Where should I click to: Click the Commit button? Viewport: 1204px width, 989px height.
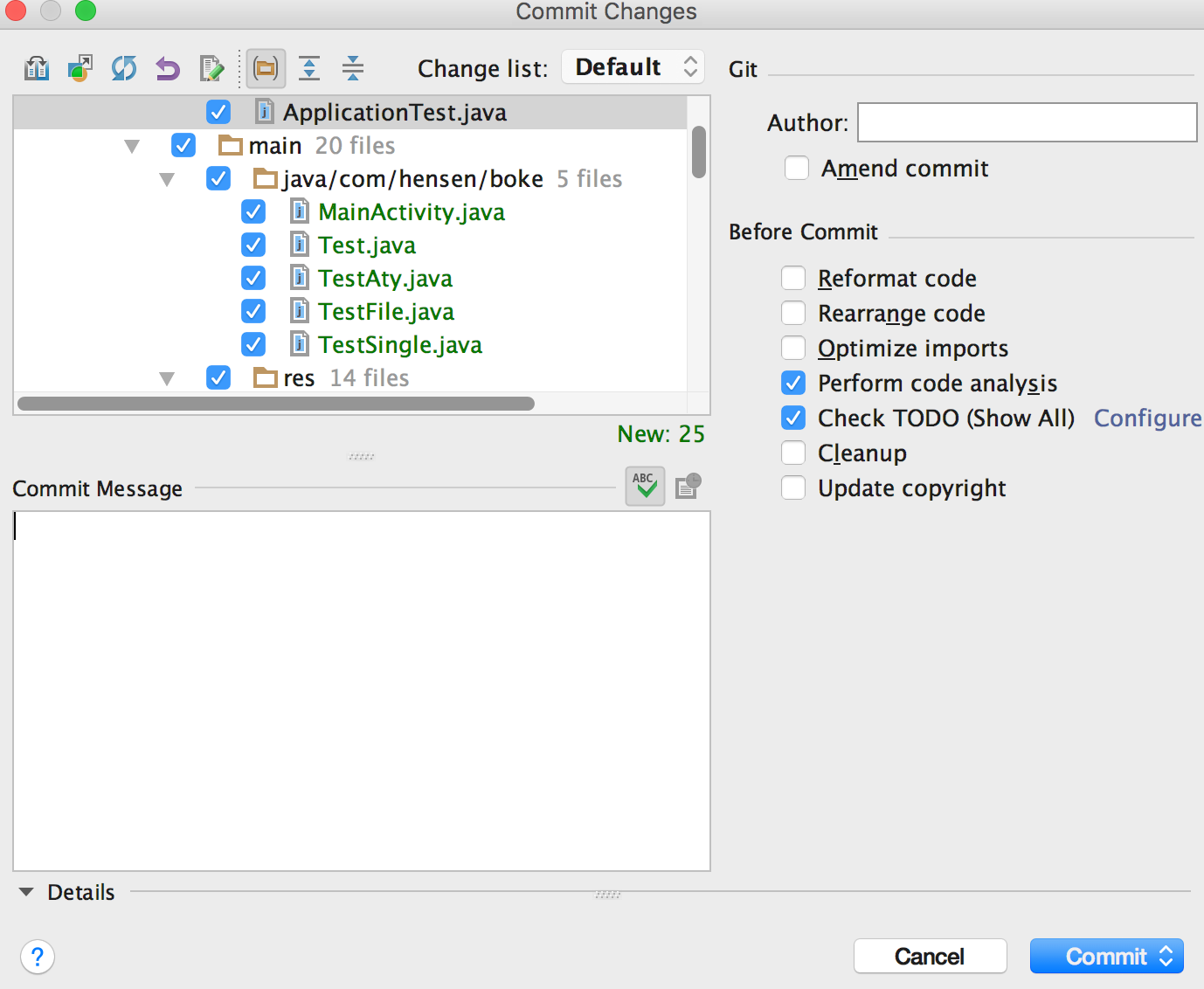[x=1107, y=957]
